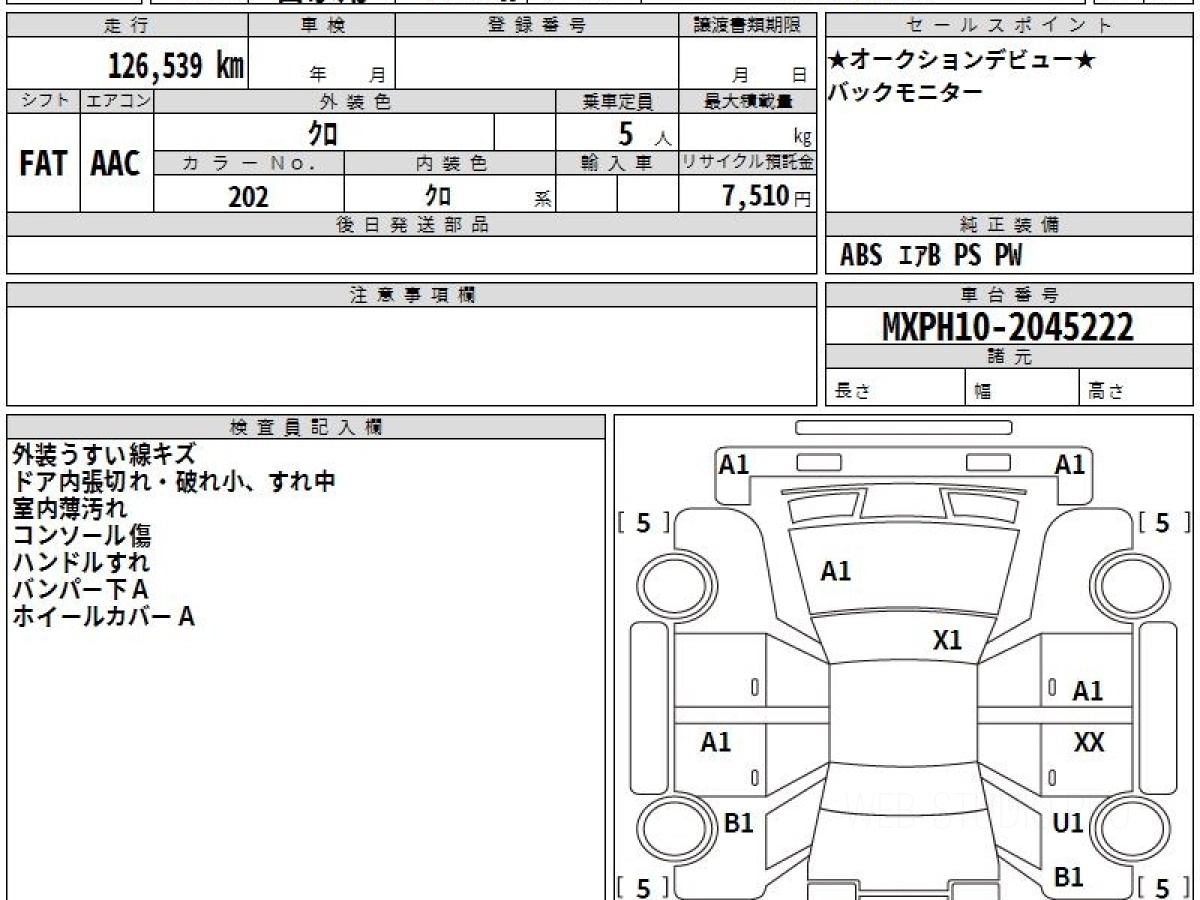Click the セールスポイント header
Screen dimensions: 1200x900
(x=1009, y=26)
